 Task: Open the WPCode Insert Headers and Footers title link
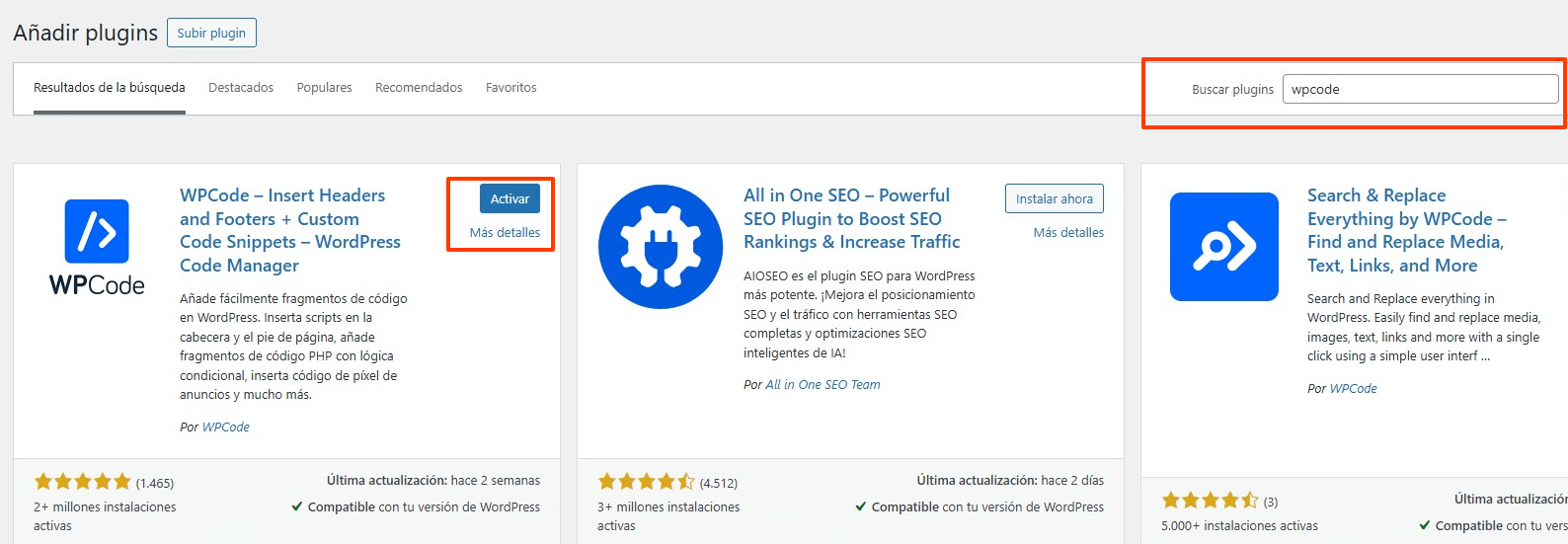tap(289, 230)
